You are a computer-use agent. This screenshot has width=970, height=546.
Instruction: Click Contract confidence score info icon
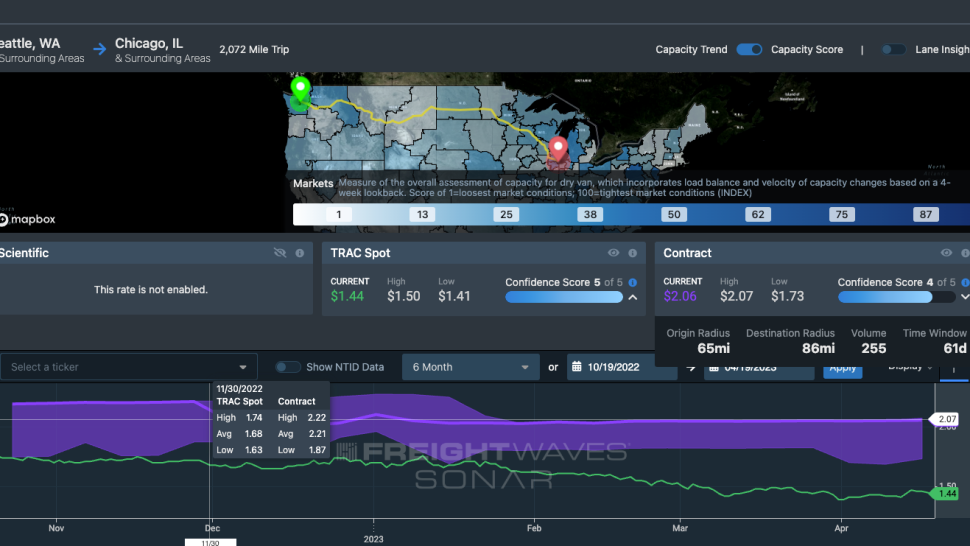(965, 283)
